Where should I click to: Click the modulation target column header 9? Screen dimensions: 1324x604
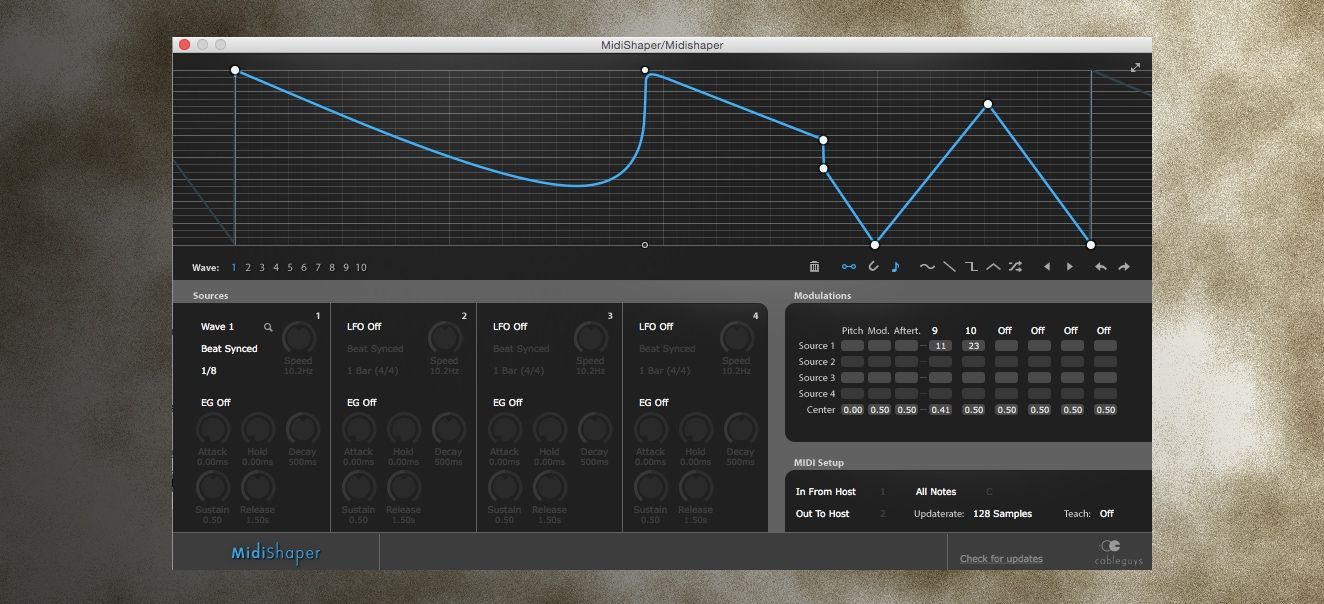(x=935, y=330)
